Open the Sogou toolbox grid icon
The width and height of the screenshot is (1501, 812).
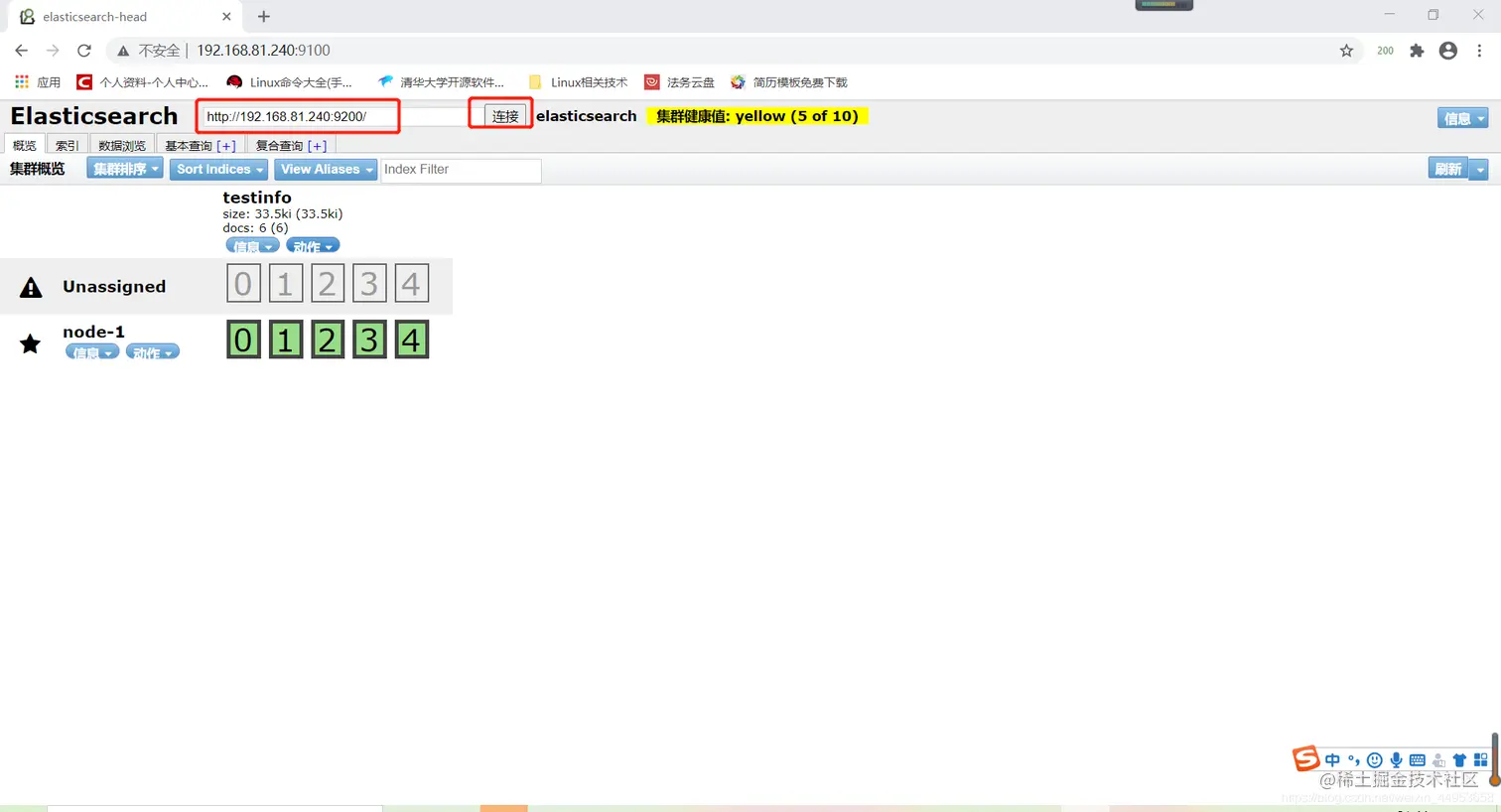click(x=1480, y=760)
